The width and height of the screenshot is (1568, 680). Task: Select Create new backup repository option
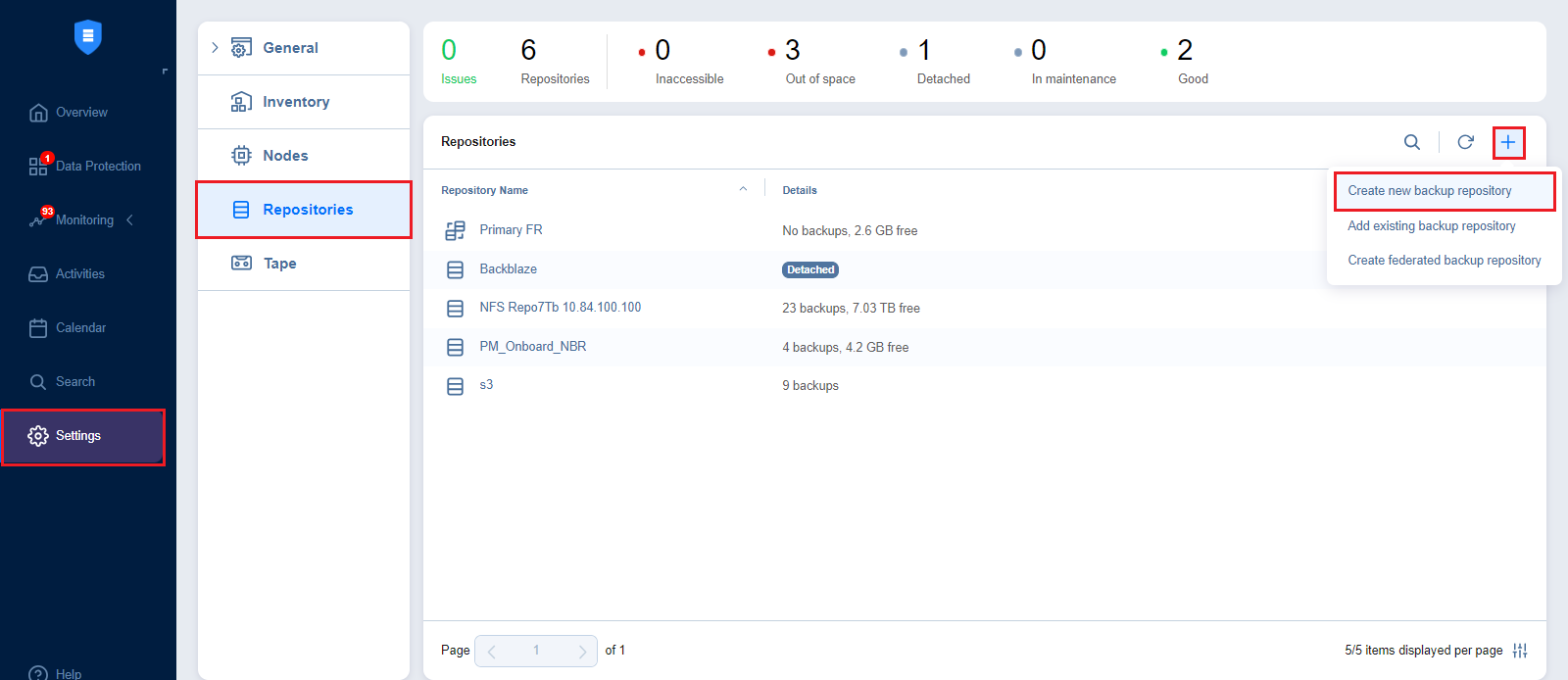pyautogui.click(x=1429, y=191)
